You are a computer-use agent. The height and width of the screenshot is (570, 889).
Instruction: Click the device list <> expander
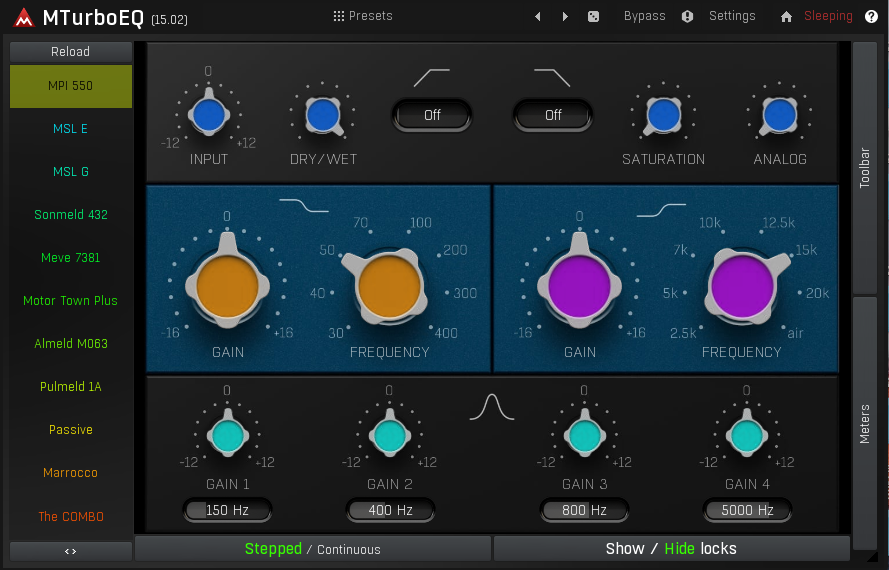click(x=71, y=551)
